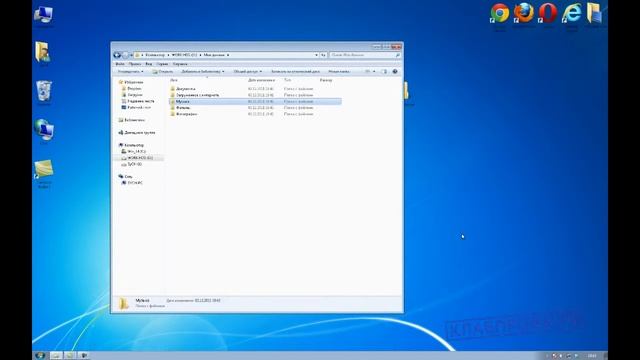The height and width of the screenshot is (360, 640).
Task: Open the Справка menu
Action: [x=180, y=64]
